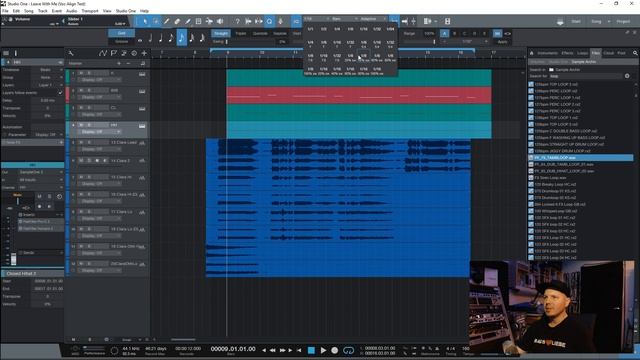Viewport: 640px width, 360px height.
Task: Toggle Layers follow events checkbox
Action: click(60, 93)
